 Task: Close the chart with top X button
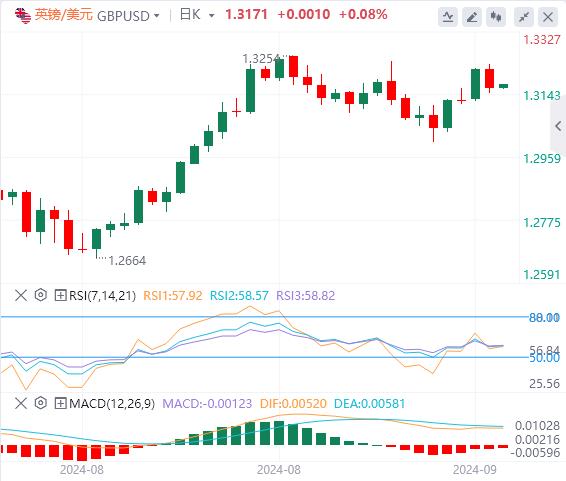point(548,17)
